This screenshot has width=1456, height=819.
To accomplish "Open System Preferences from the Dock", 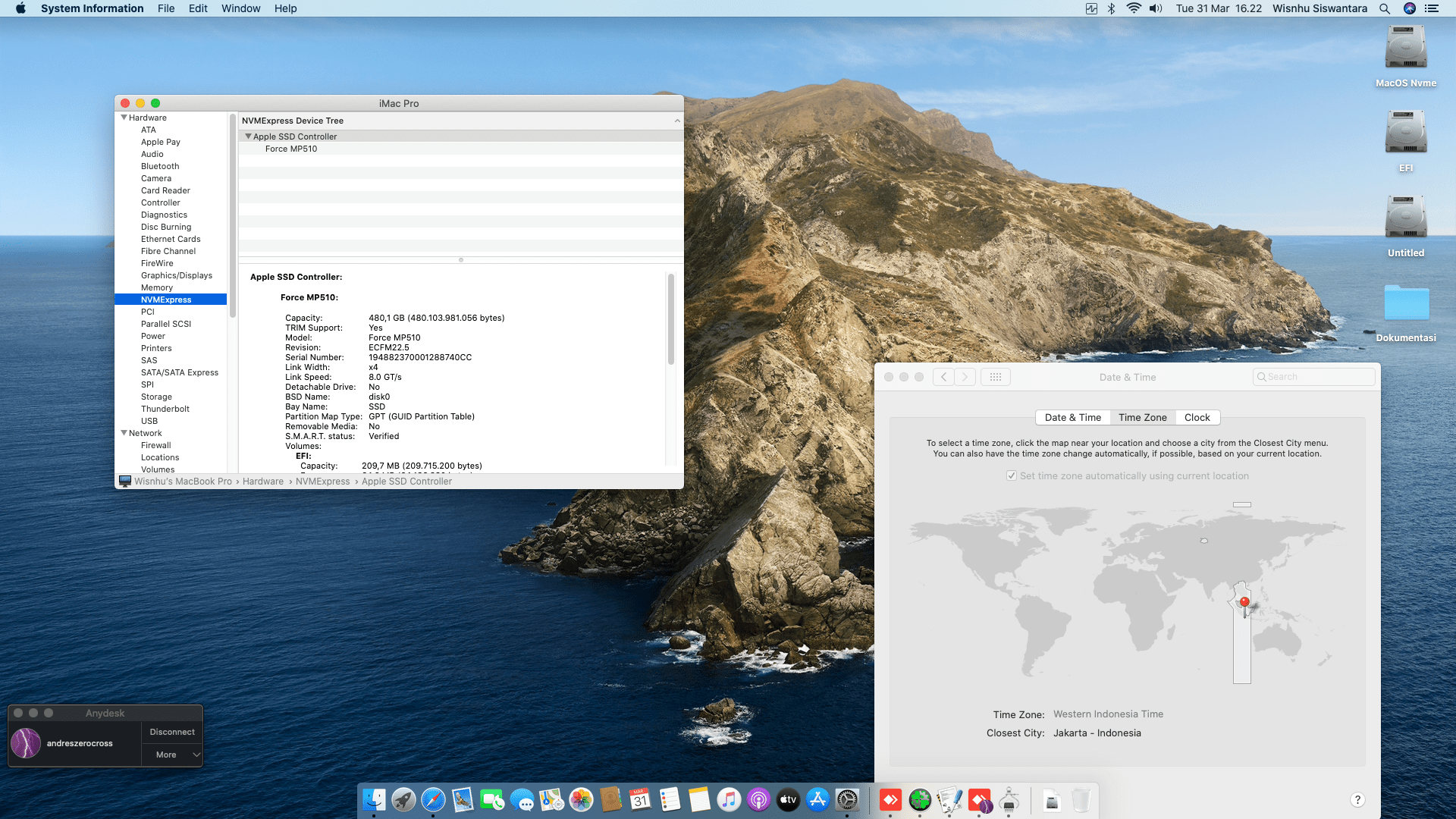I will [x=847, y=799].
